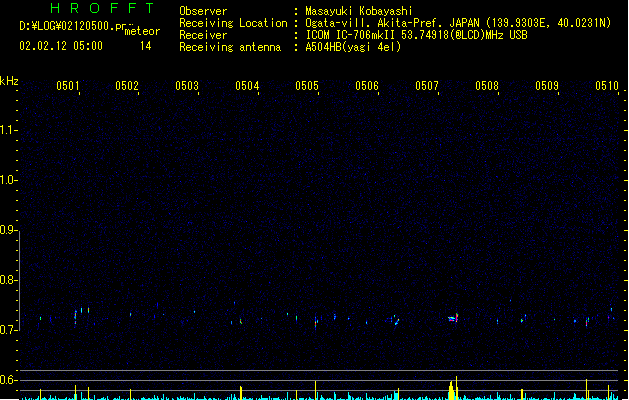This screenshot has height=400, width=629.
Task: Click the meteor count value 14
Action: click(x=146, y=46)
